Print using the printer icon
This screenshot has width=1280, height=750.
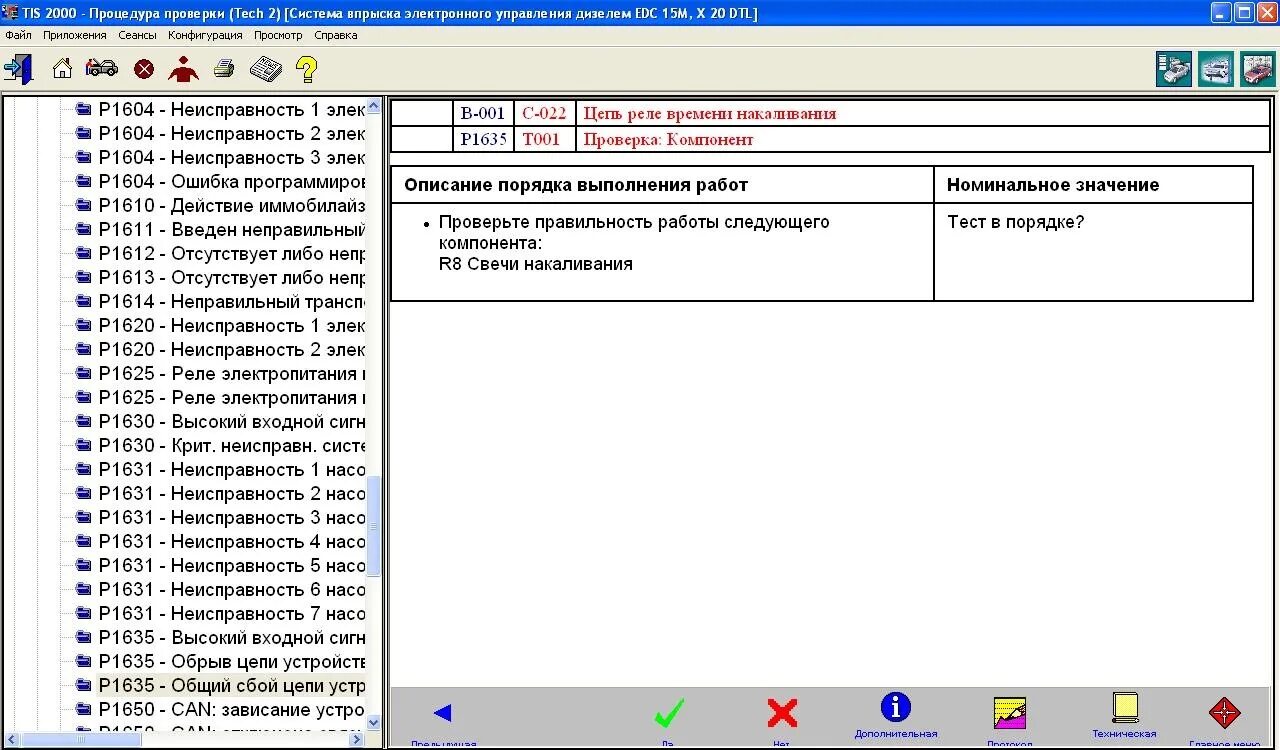[x=224, y=69]
